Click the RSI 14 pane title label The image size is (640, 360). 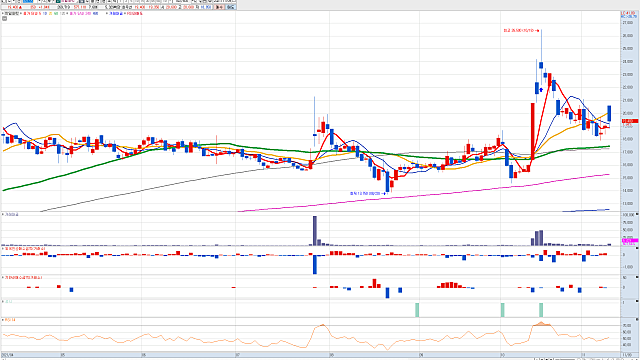coord(9,320)
